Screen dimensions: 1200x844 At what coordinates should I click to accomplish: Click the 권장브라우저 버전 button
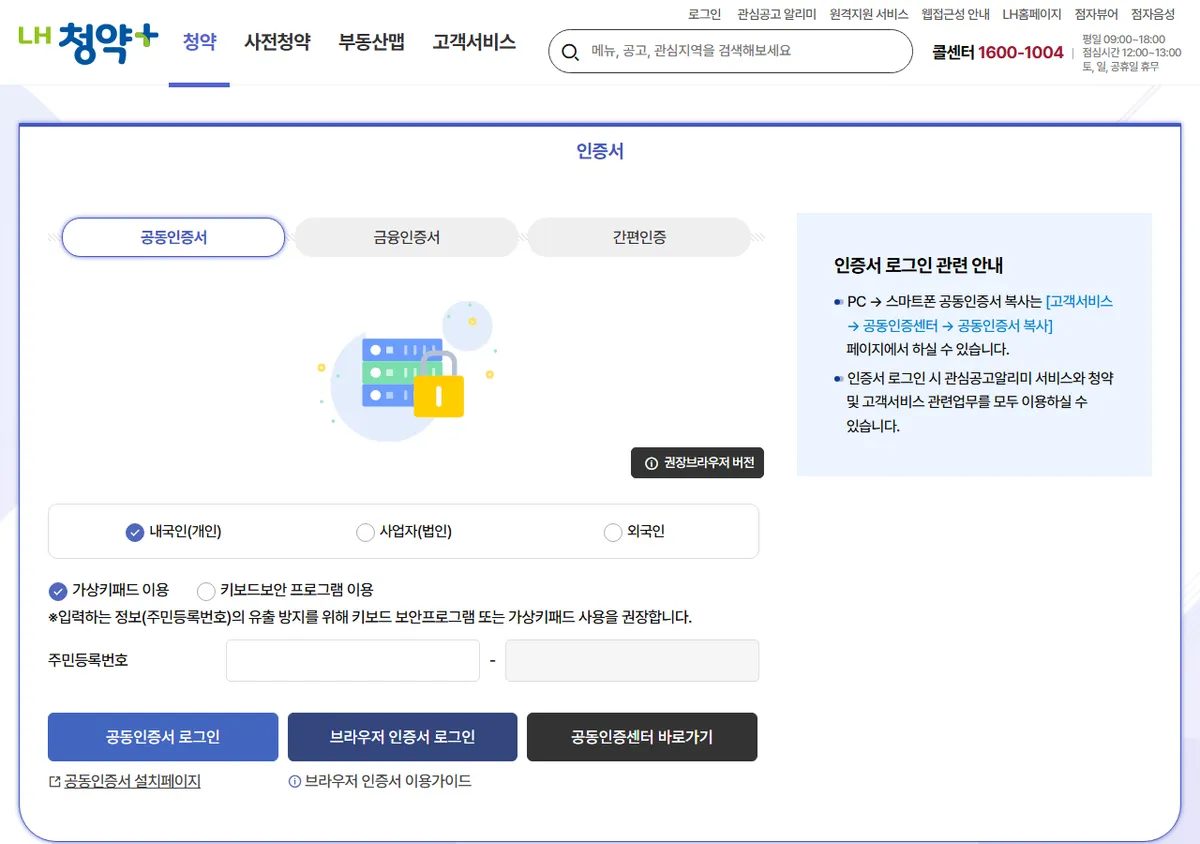(697, 463)
